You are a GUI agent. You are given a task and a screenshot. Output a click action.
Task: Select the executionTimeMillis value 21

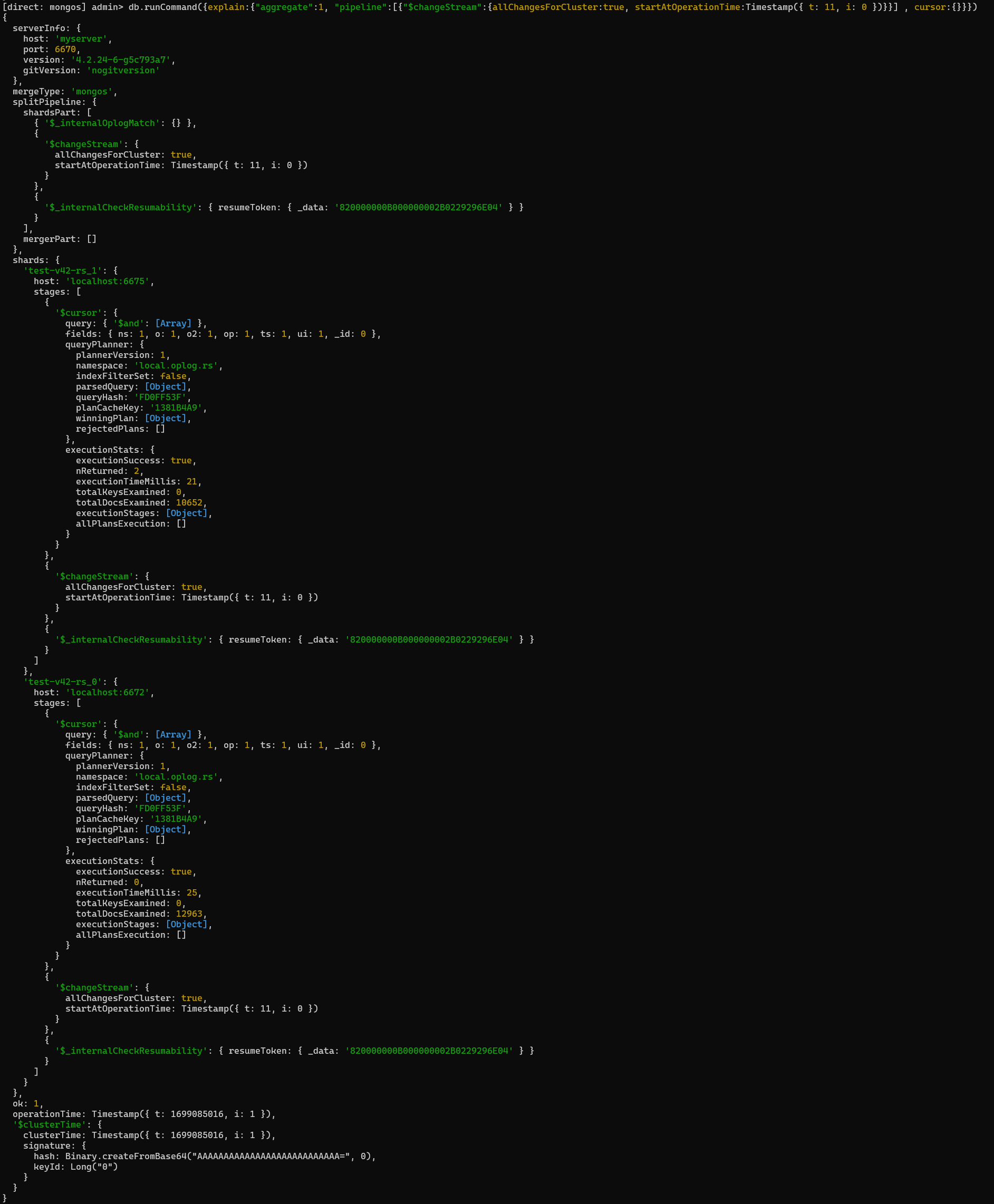point(192,482)
